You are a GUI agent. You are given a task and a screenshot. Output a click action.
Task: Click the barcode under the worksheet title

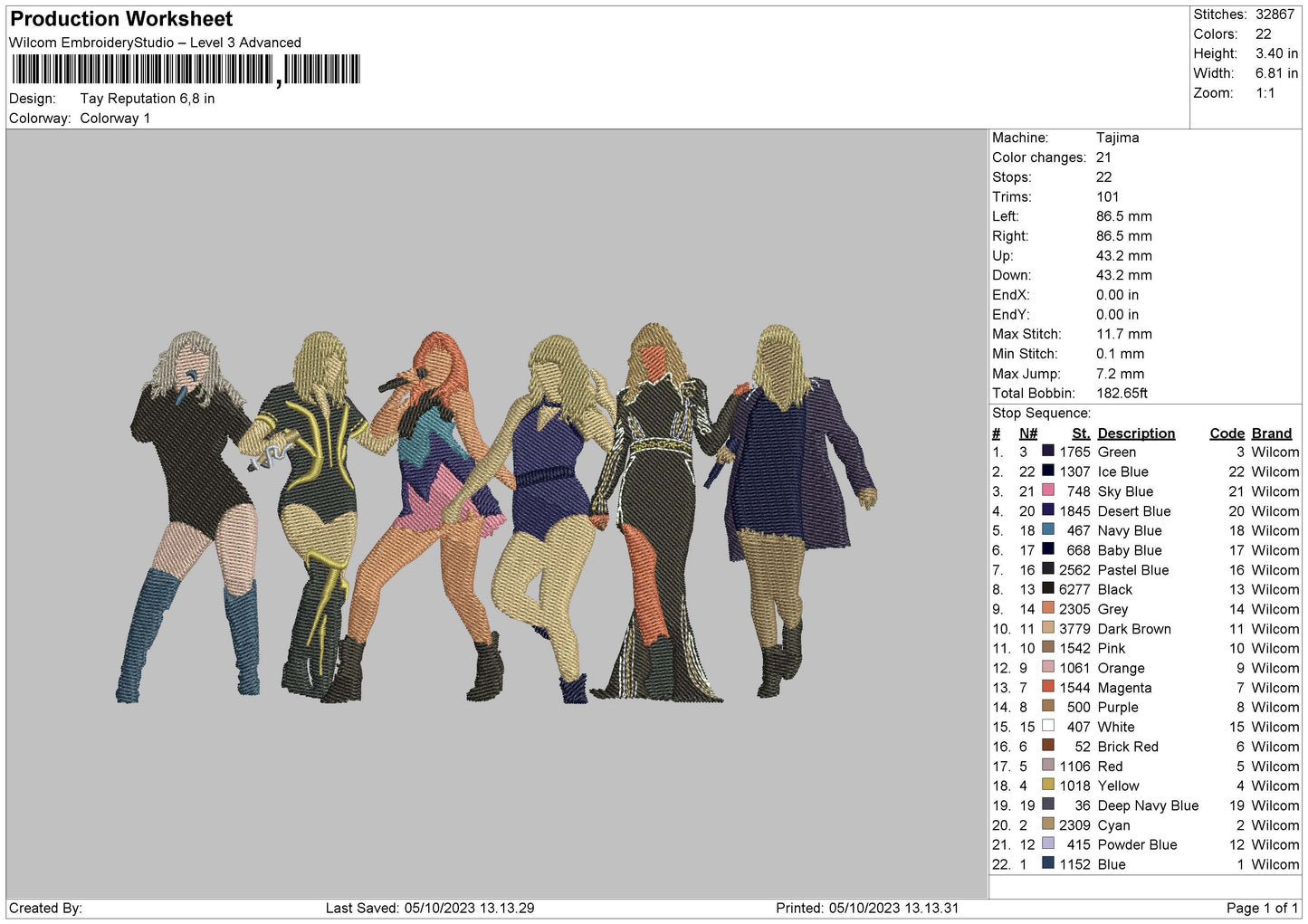click(186, 70)
